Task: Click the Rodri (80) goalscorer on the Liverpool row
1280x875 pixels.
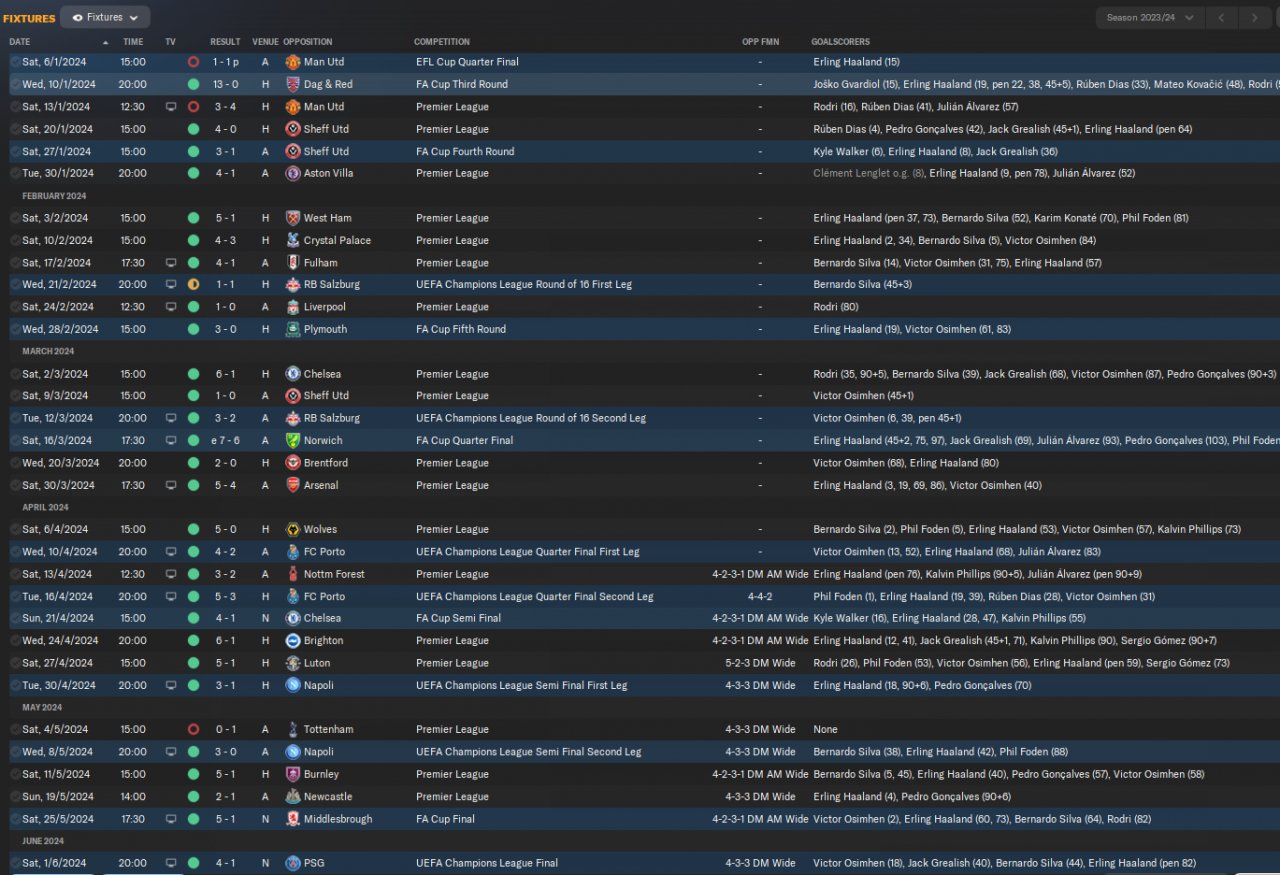Action: (837, 307)
